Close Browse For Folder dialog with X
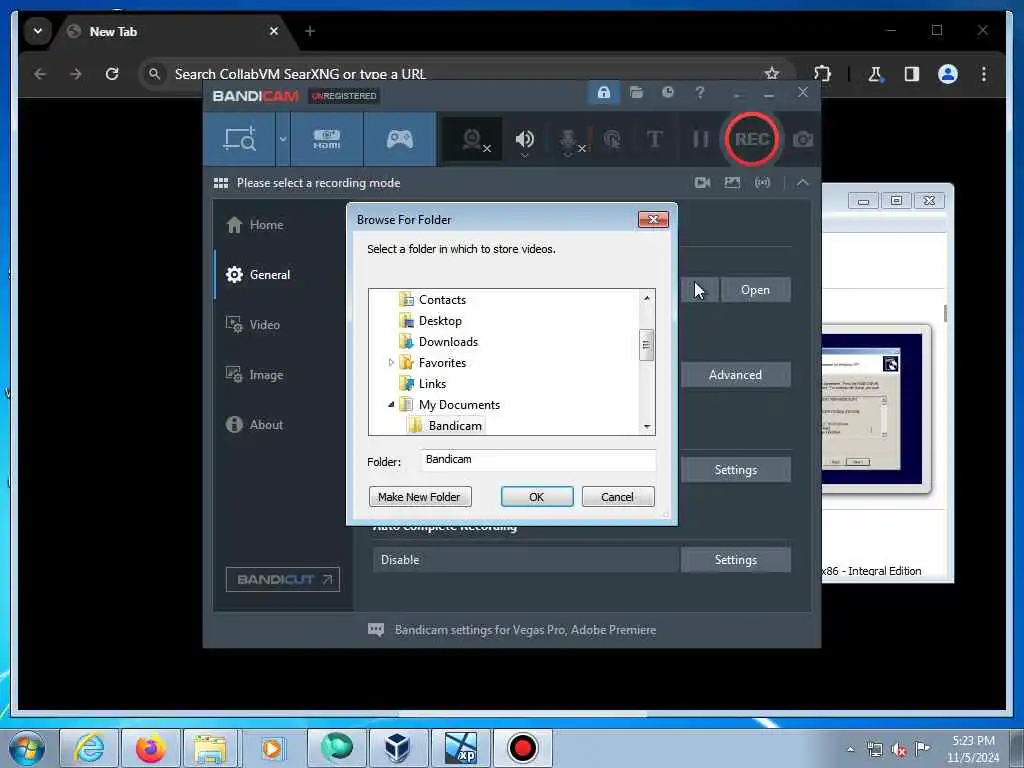 pos(653,219)
